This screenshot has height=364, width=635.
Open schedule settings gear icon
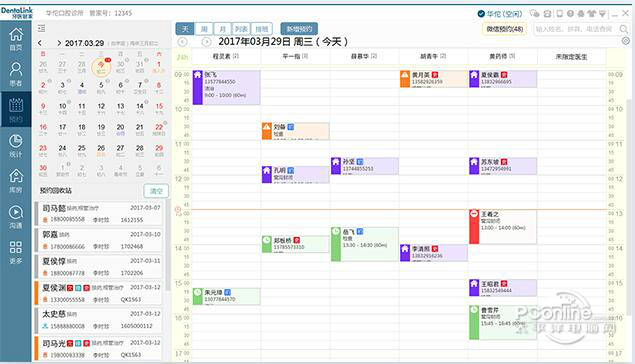tap(626, 41)
